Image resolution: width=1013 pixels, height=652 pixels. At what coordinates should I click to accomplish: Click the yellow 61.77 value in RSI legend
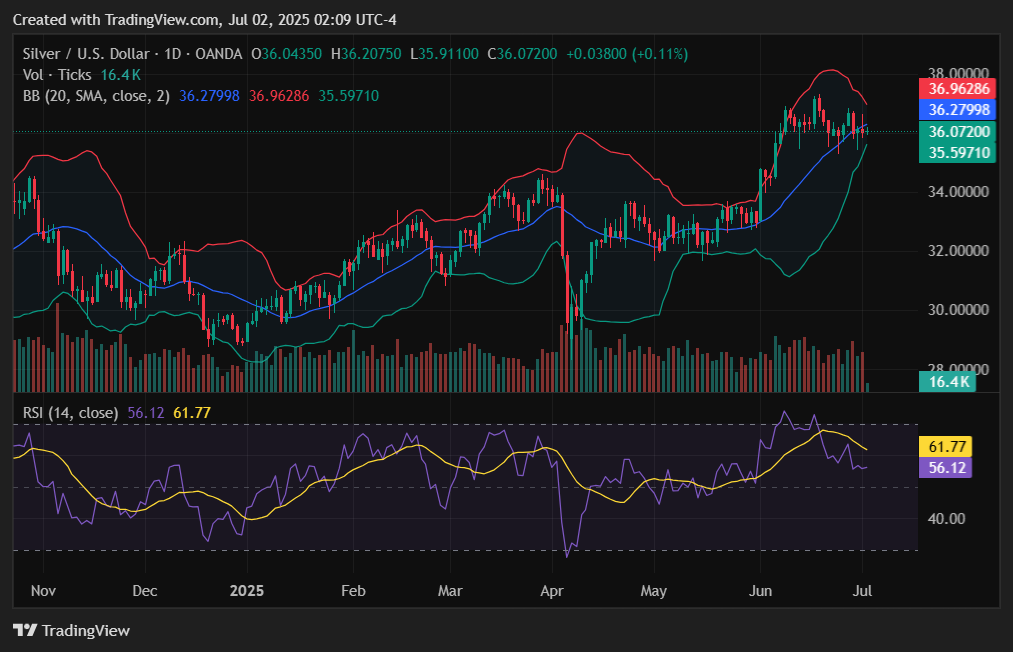[192, 413]
